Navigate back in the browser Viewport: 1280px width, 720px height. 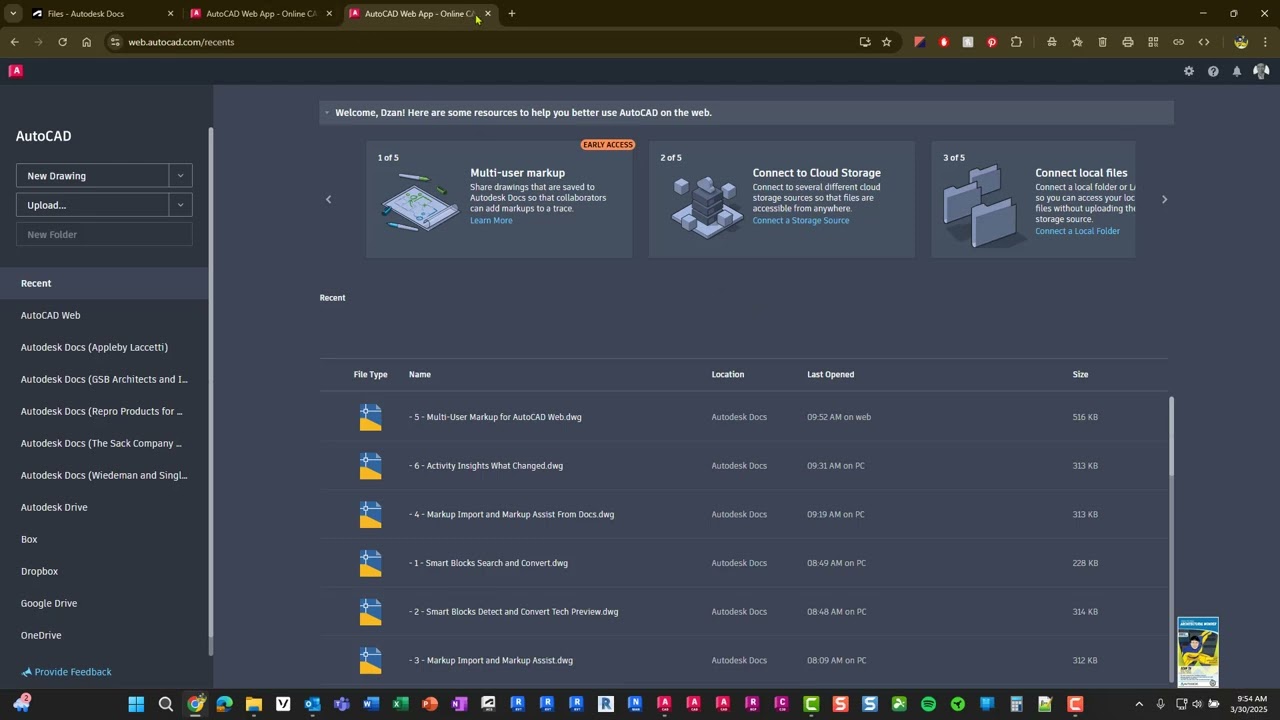(x=14, y=42)
